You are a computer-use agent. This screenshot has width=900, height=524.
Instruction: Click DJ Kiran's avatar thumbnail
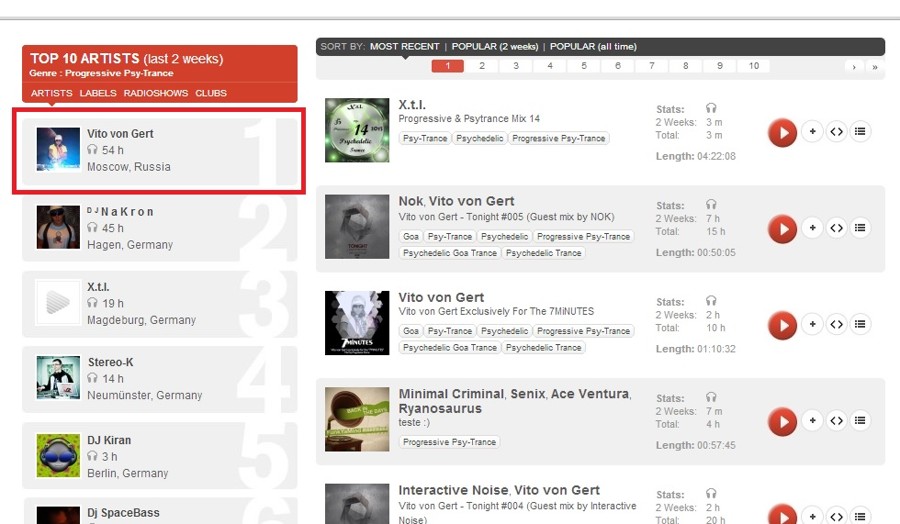click(58, 456)
